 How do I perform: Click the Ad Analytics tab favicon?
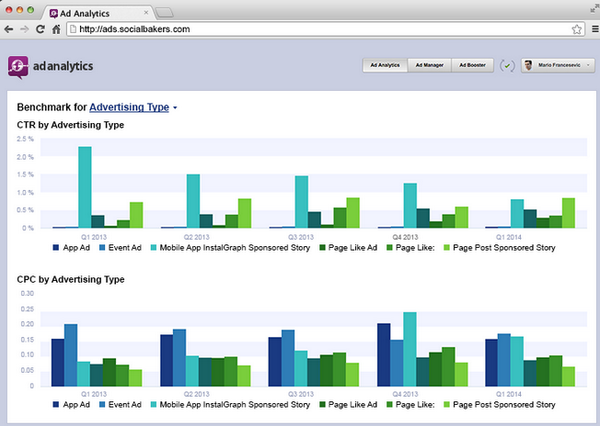coord(54,14)
